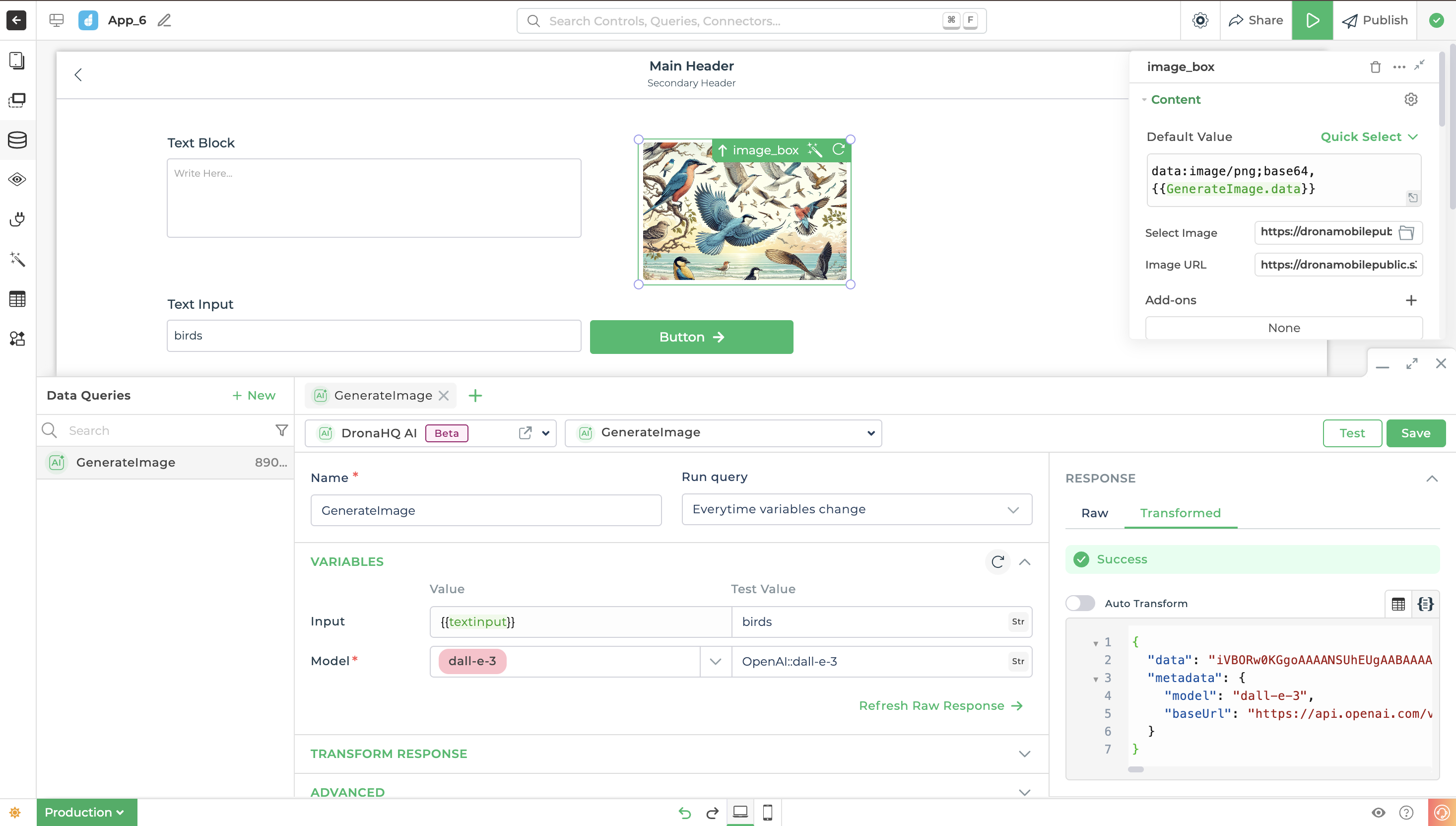The width and height of the screenshot is (1456, 826).
Task: Refresh variables with circular arrow icon
Action: click(998, 561)
